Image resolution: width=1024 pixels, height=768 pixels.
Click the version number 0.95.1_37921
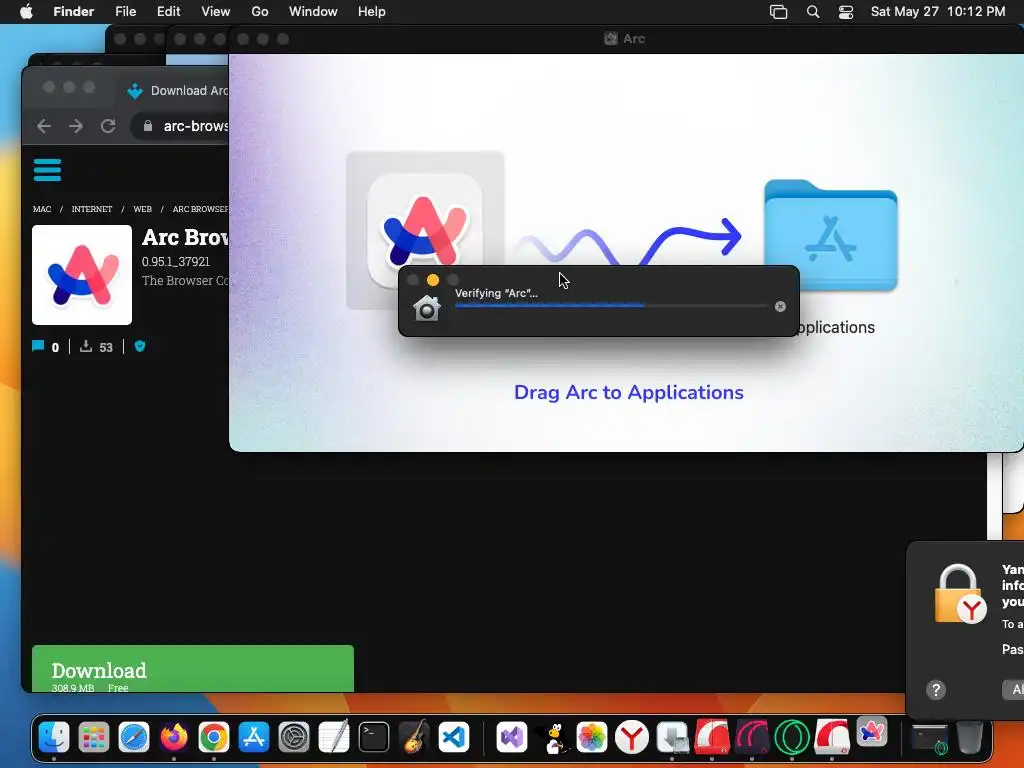(176, 261)
